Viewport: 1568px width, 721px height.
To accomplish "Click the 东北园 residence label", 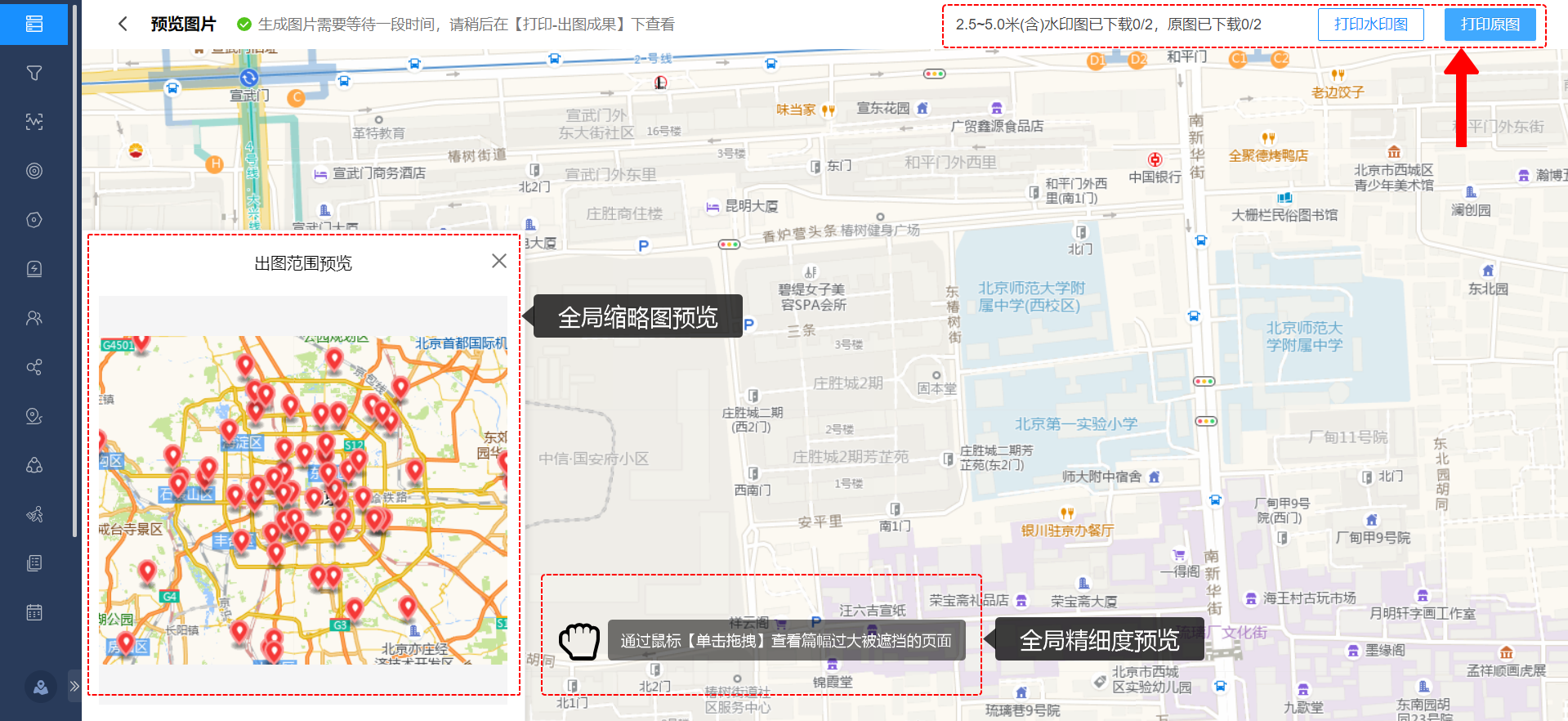I will [1488, 289].
